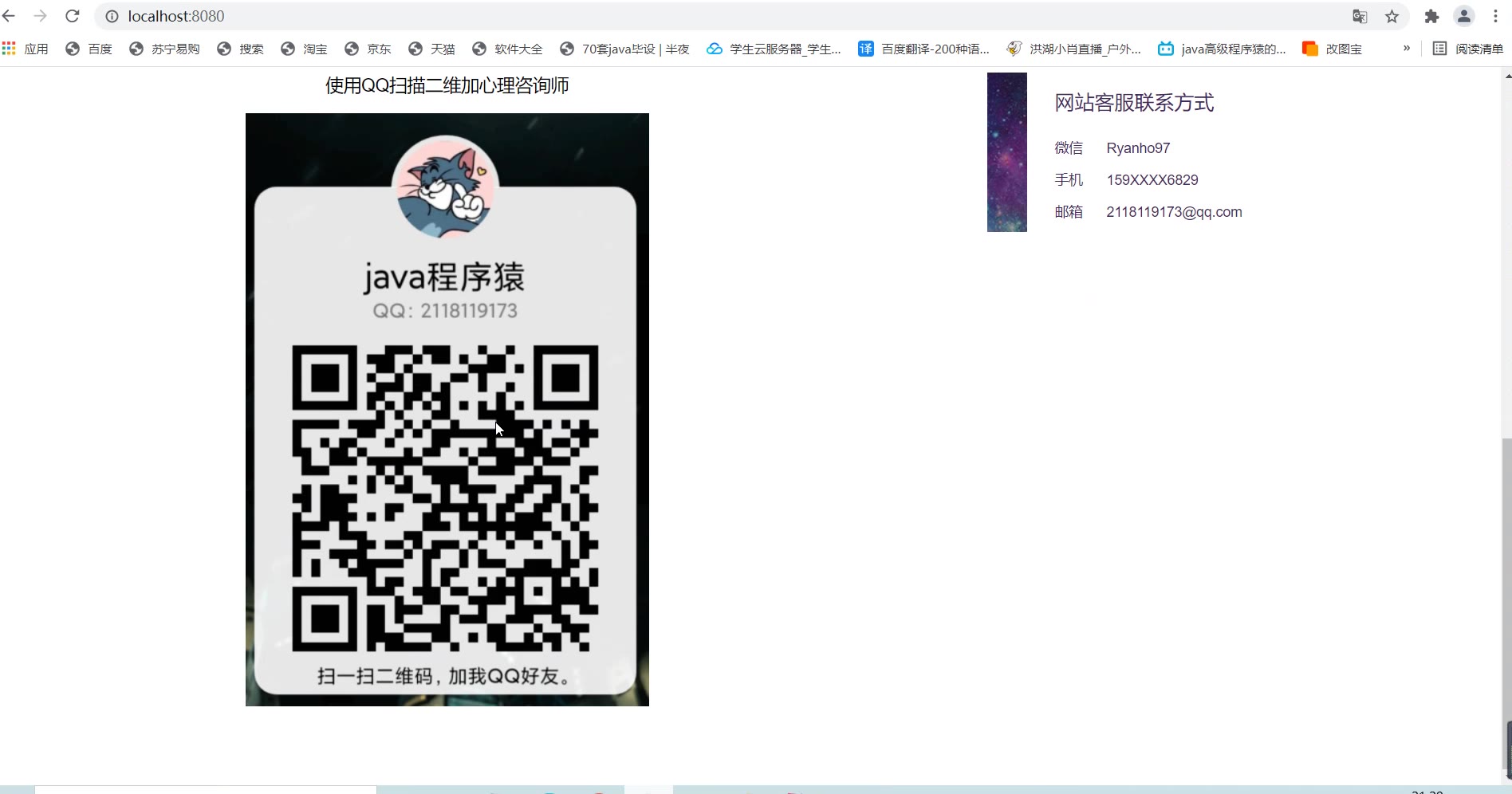Reload the localhost page
Viewport: 1512px width, 794px height.
coord(73,16)
